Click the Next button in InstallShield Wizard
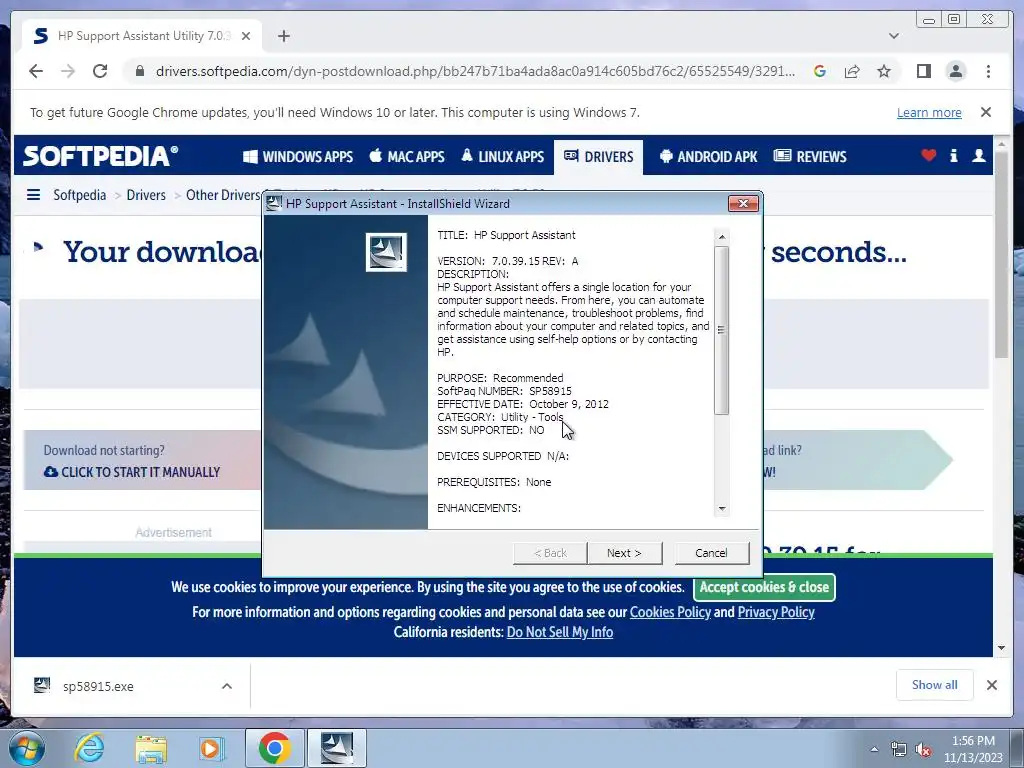Viewport: 1024px width, 768px height. (x=624, y=552)
